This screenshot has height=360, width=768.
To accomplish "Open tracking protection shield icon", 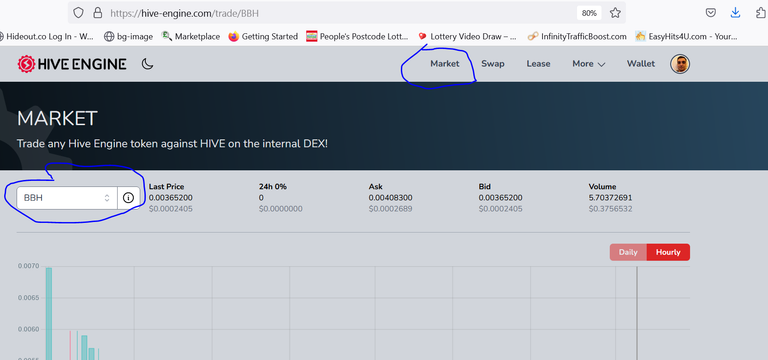I will coord(78,13).
